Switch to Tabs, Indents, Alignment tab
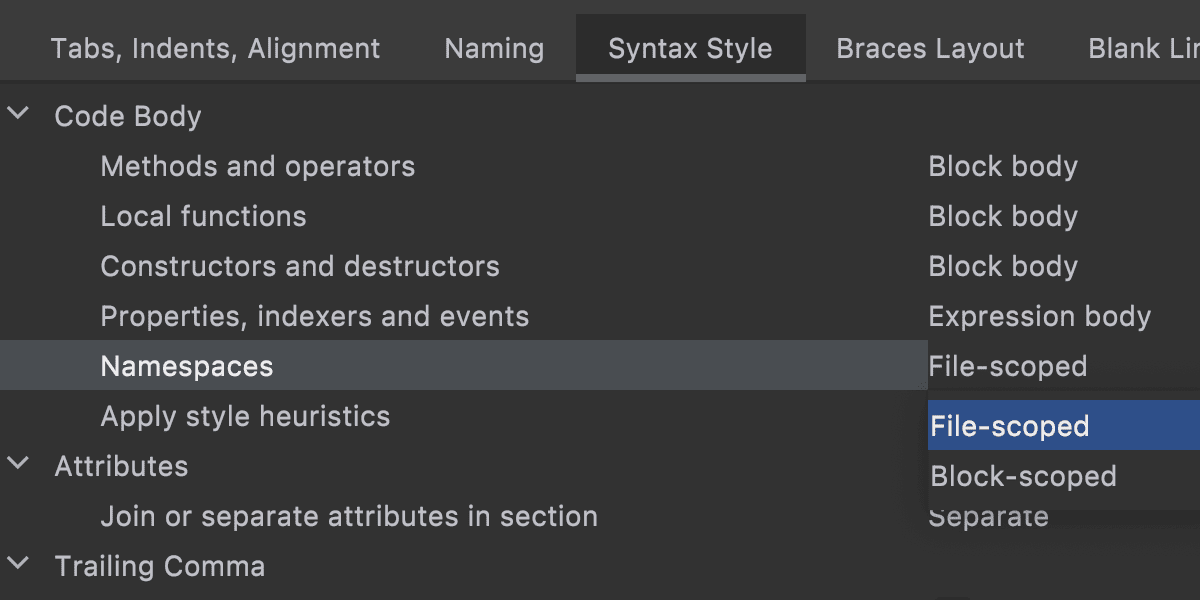This screenshot has height=600, width=1200. 215,49
